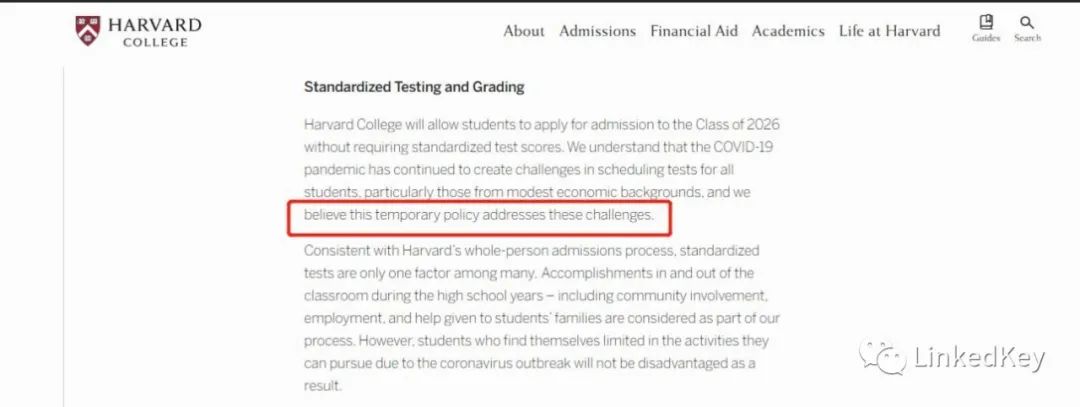Open the Guides book icon

click(986, 22)
